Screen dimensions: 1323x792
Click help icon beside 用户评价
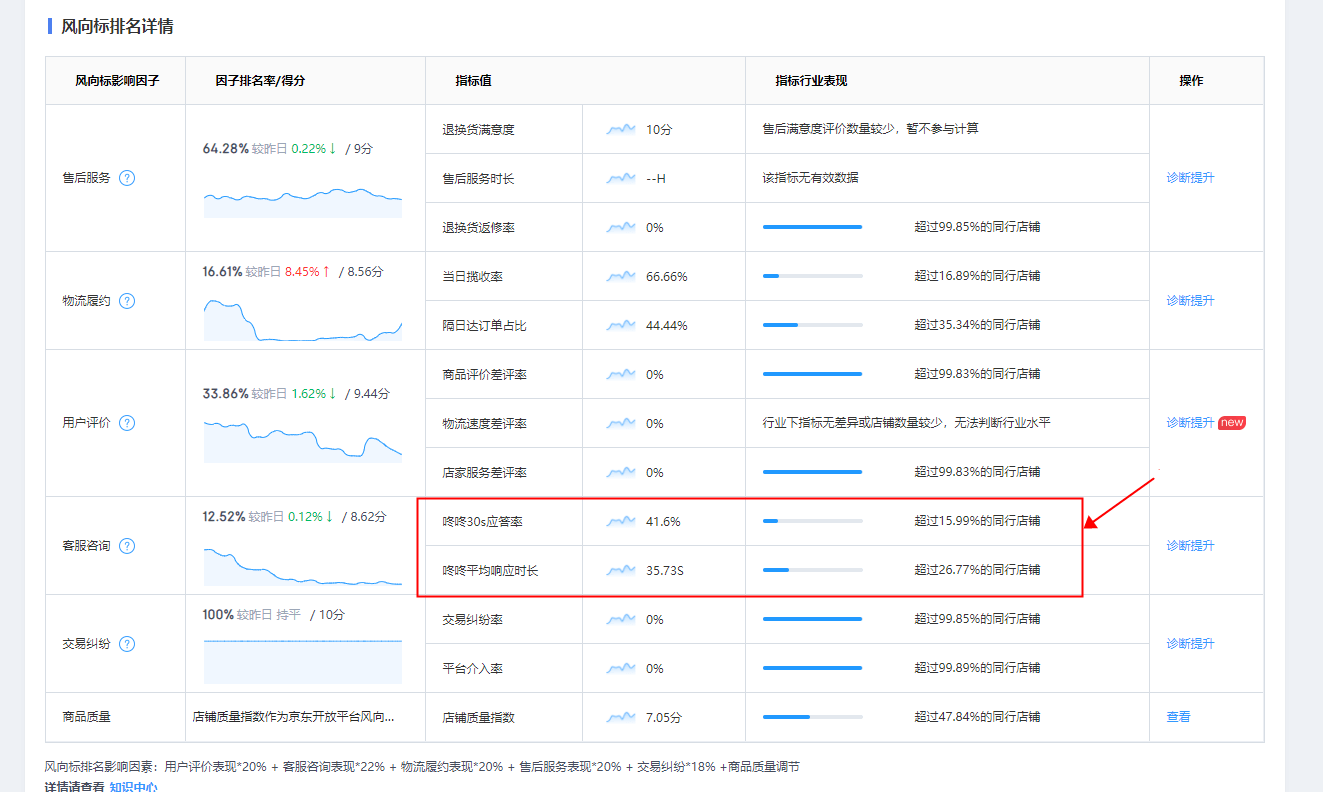(127, 423)
